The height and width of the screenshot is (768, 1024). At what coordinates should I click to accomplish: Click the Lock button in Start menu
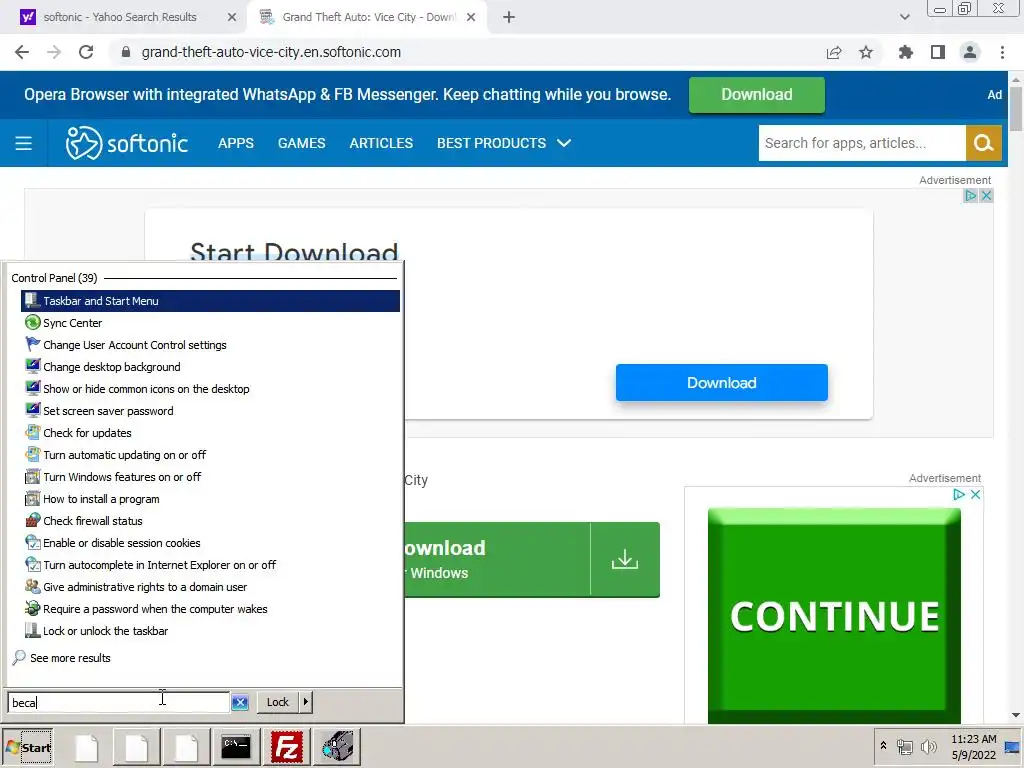click(x=278, y=702)
